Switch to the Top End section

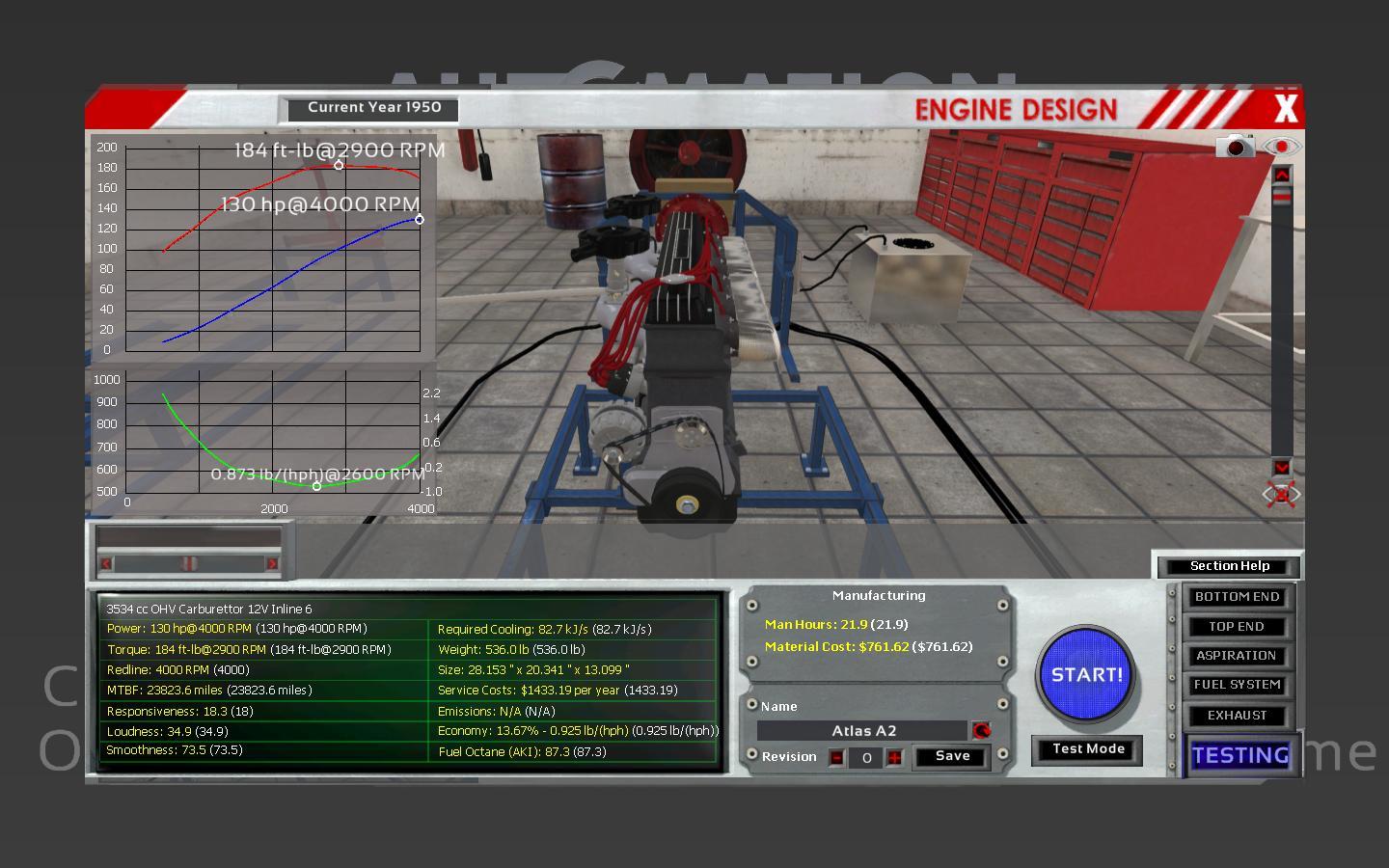pos(1237,627)
